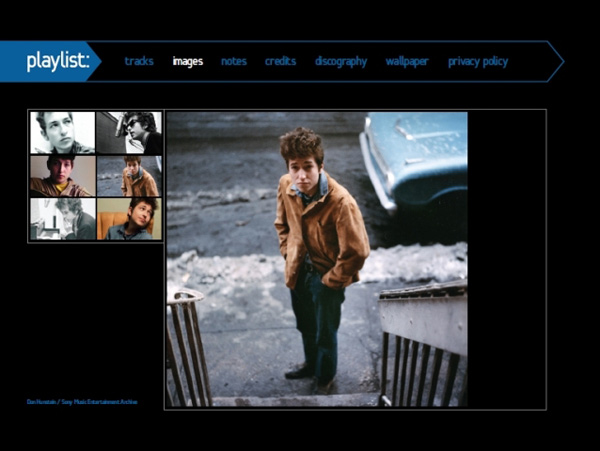Select the sunglasses and microphone thumbnail
The image size is (600, 451).
pos(129,132)
